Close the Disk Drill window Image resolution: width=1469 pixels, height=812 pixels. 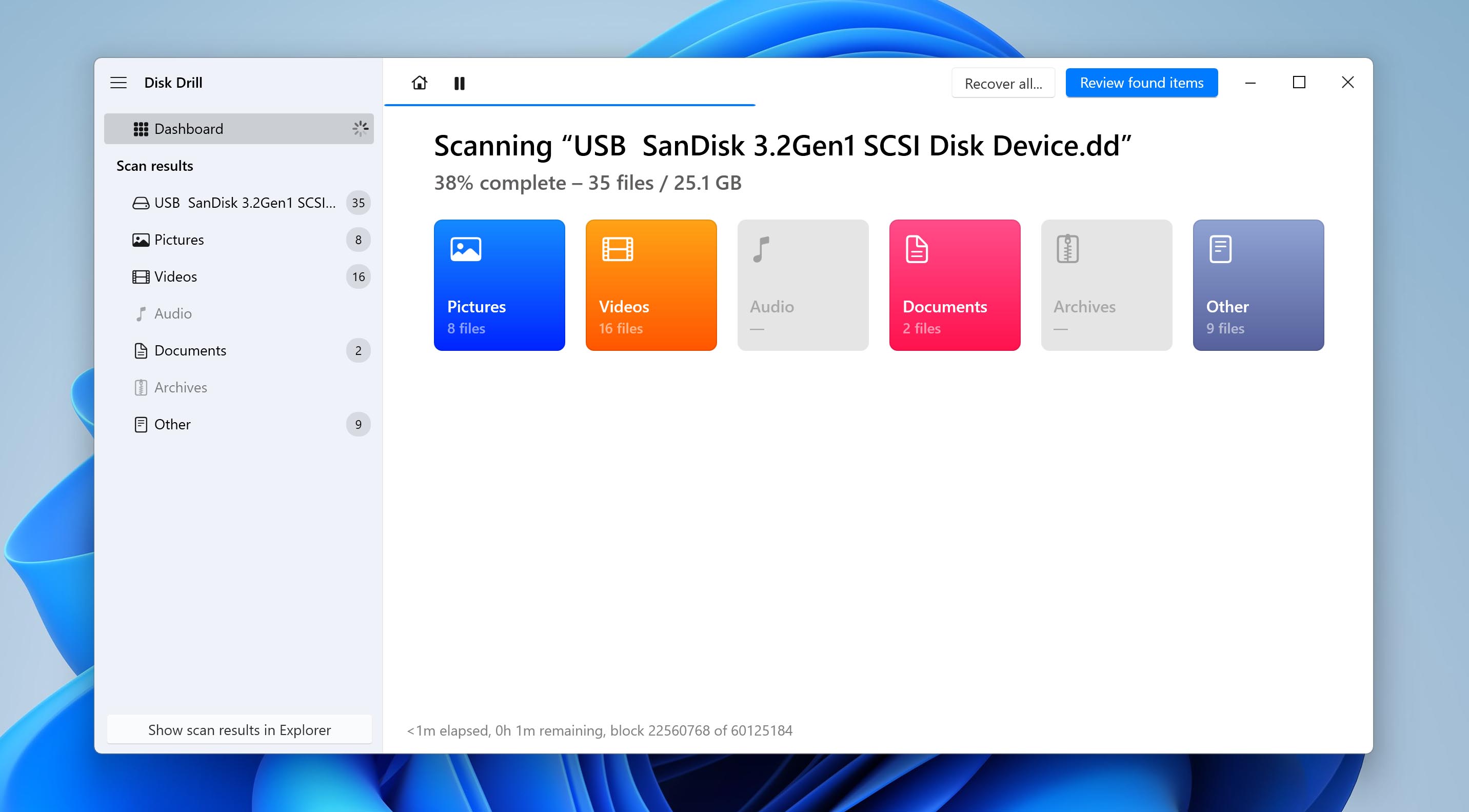coord(1347,83)
